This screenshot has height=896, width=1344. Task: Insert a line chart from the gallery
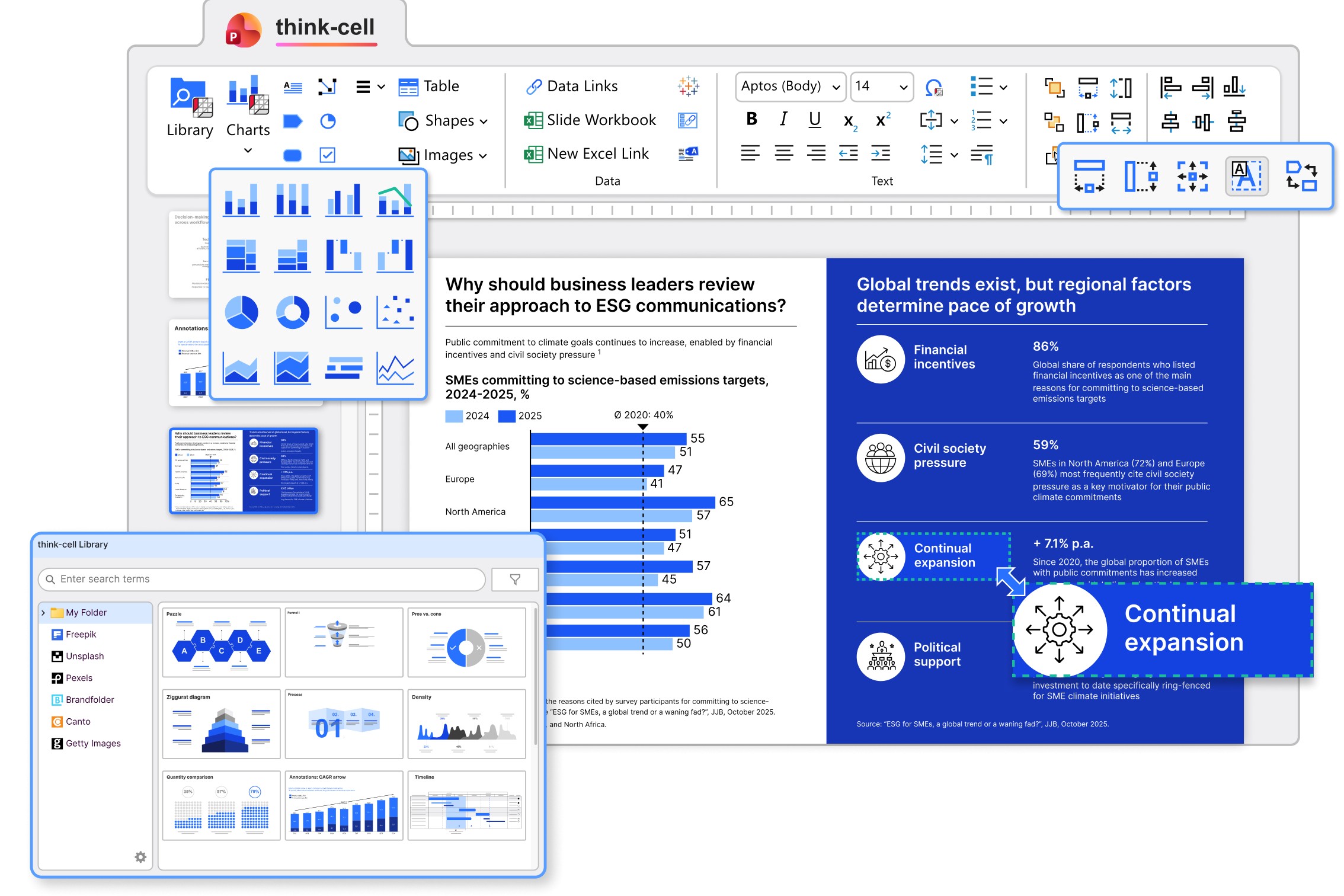[395, 369]
